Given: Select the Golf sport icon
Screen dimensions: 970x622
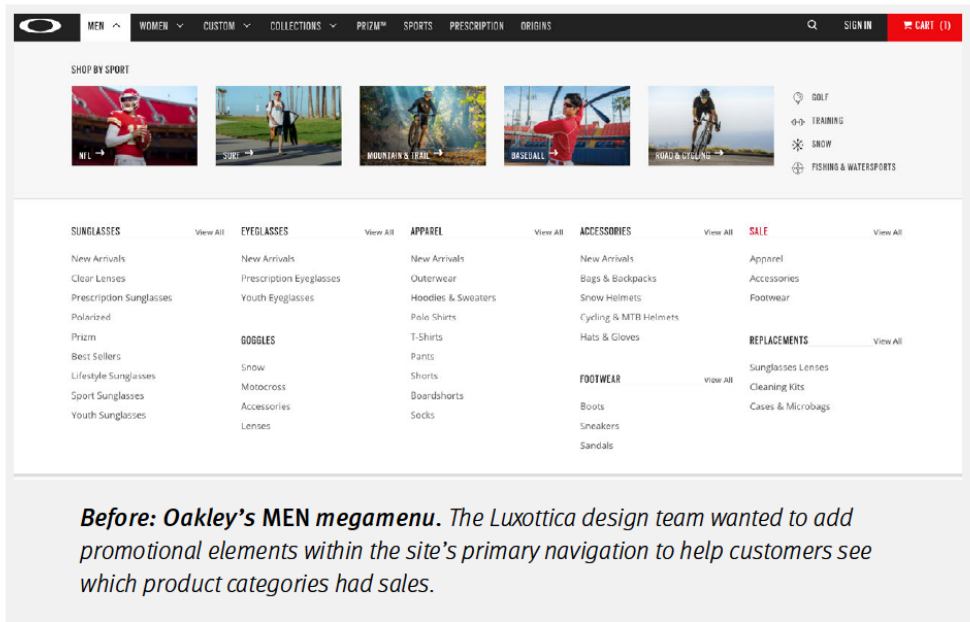Looking at the screenshot, I should click(798, 98).
